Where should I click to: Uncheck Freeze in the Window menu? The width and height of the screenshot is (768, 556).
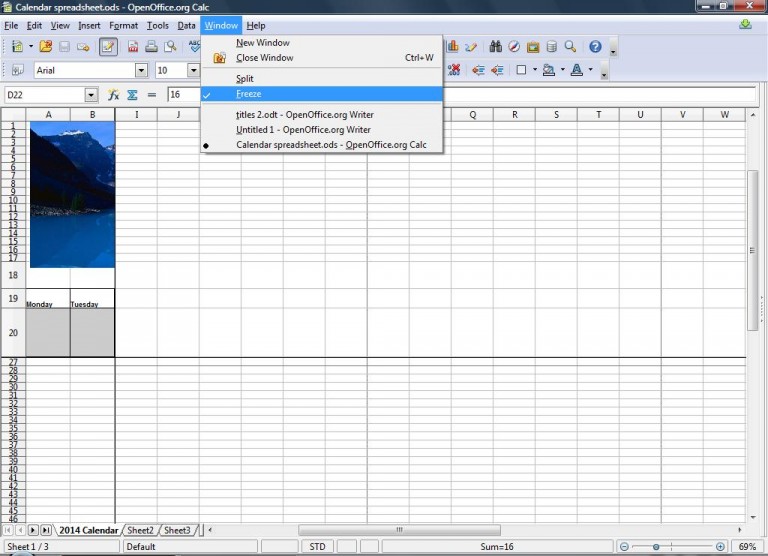point(322,94)
